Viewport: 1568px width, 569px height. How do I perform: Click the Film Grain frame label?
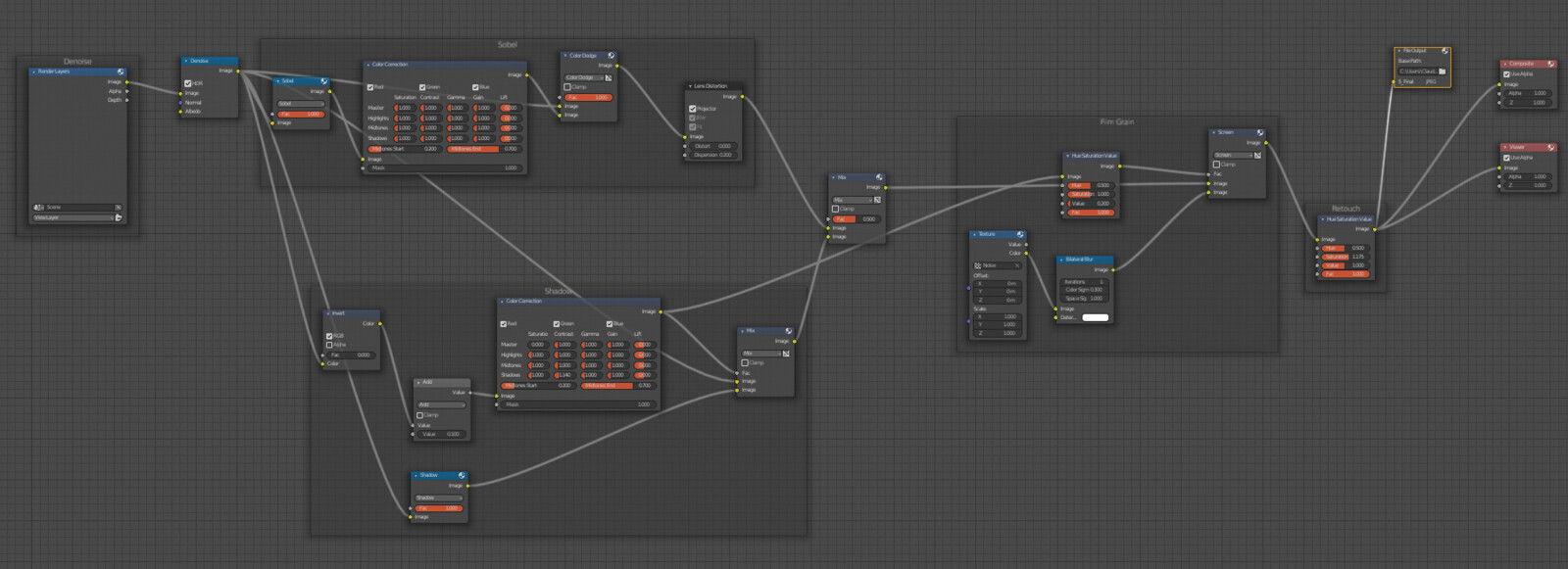[x=1116, y=122]
